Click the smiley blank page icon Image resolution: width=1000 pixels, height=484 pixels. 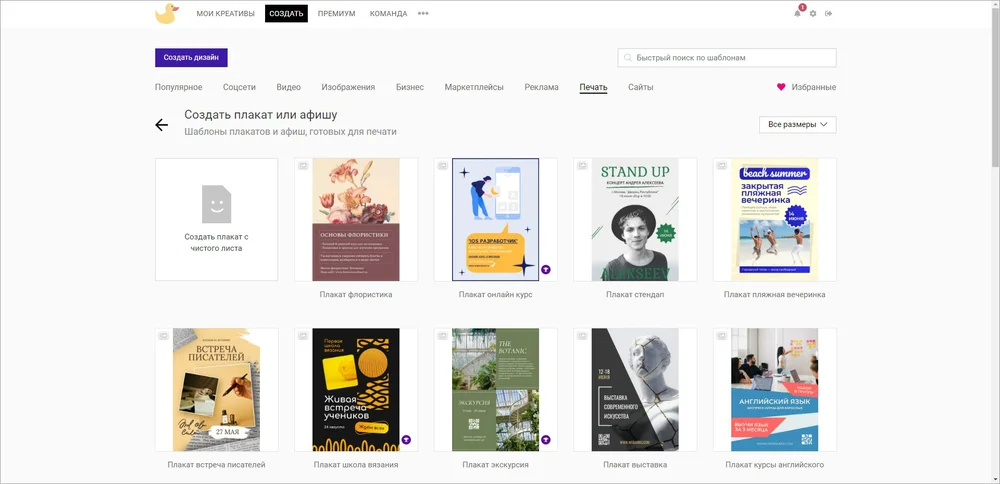click(x=216, y=203)
